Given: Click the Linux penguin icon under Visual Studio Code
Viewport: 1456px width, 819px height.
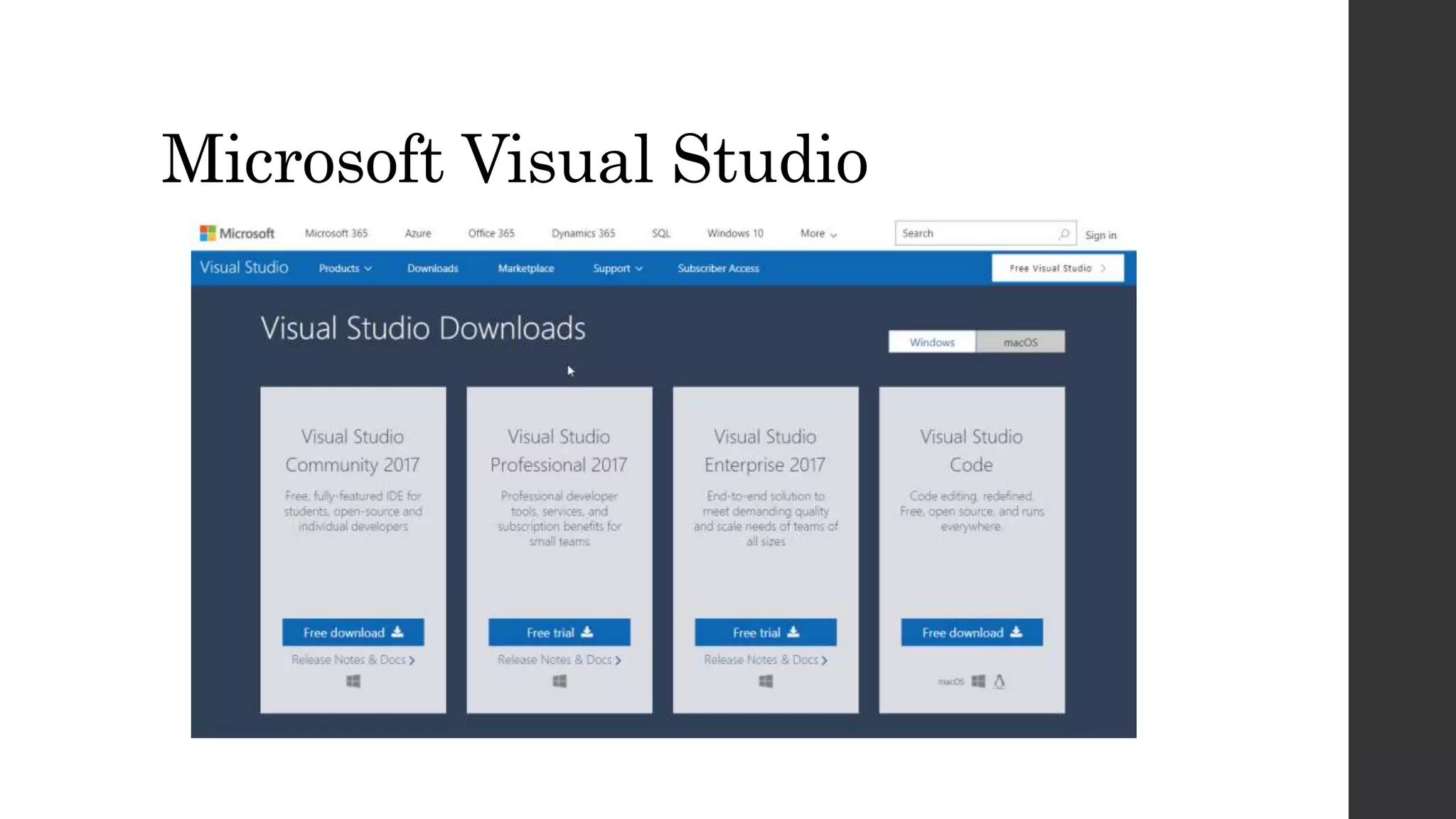Looking at the screenshot, I should pos(999,682).
